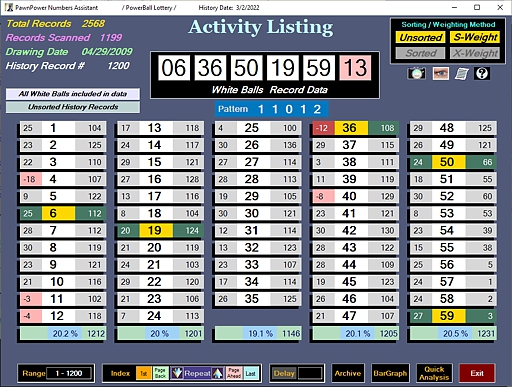Click the Delay value input box

(310, 373)
